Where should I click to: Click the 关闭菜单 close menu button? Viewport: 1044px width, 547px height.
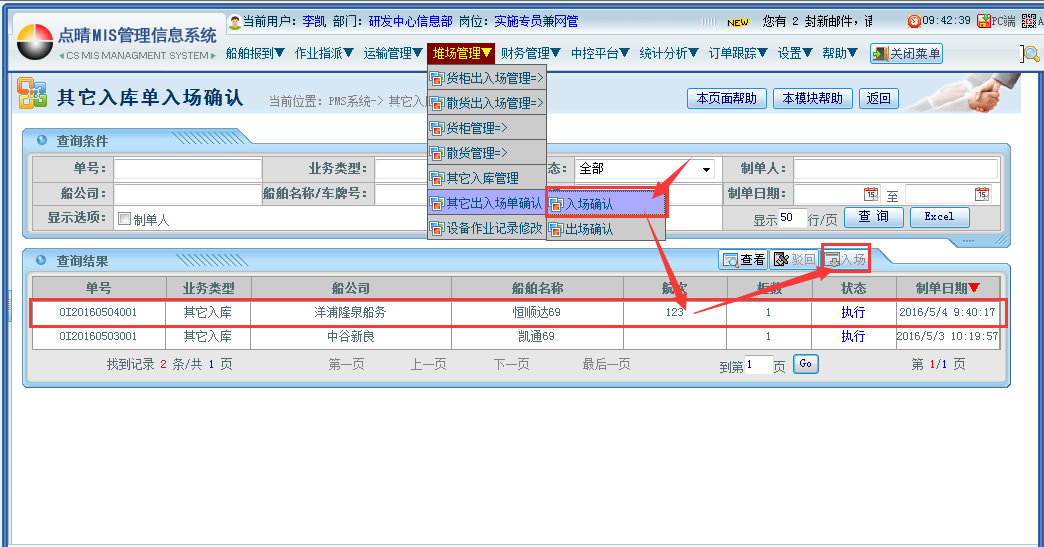click(906, 54)
